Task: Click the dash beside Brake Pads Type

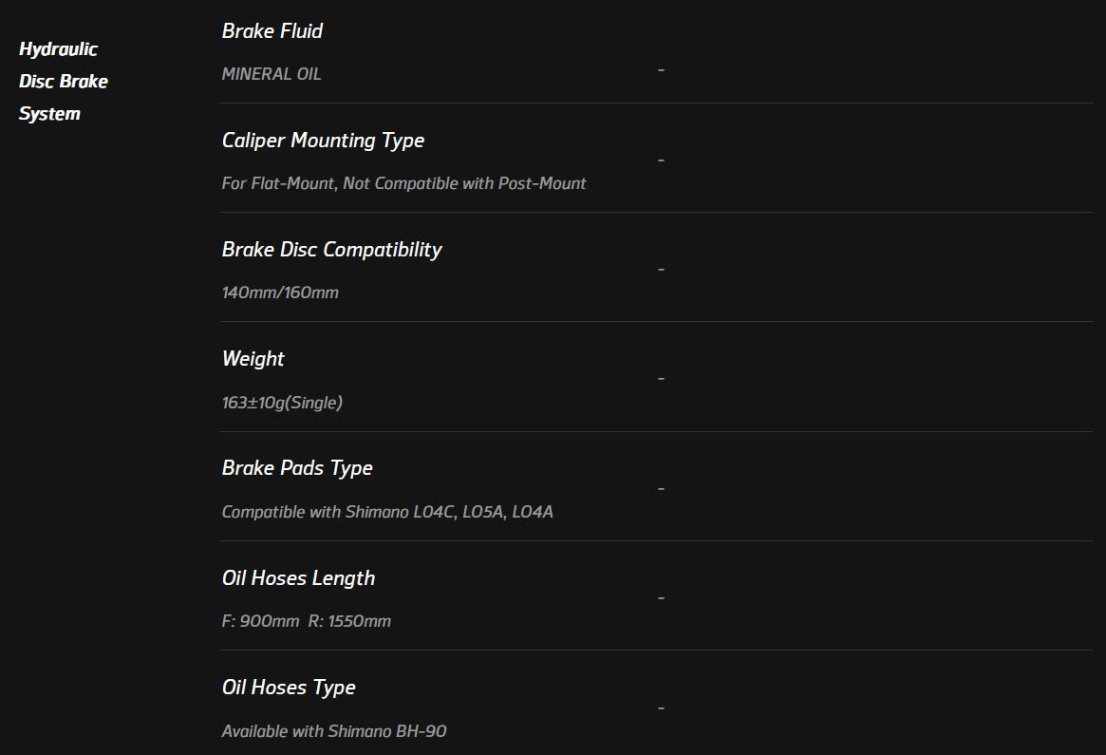Action: pos(661,489)
